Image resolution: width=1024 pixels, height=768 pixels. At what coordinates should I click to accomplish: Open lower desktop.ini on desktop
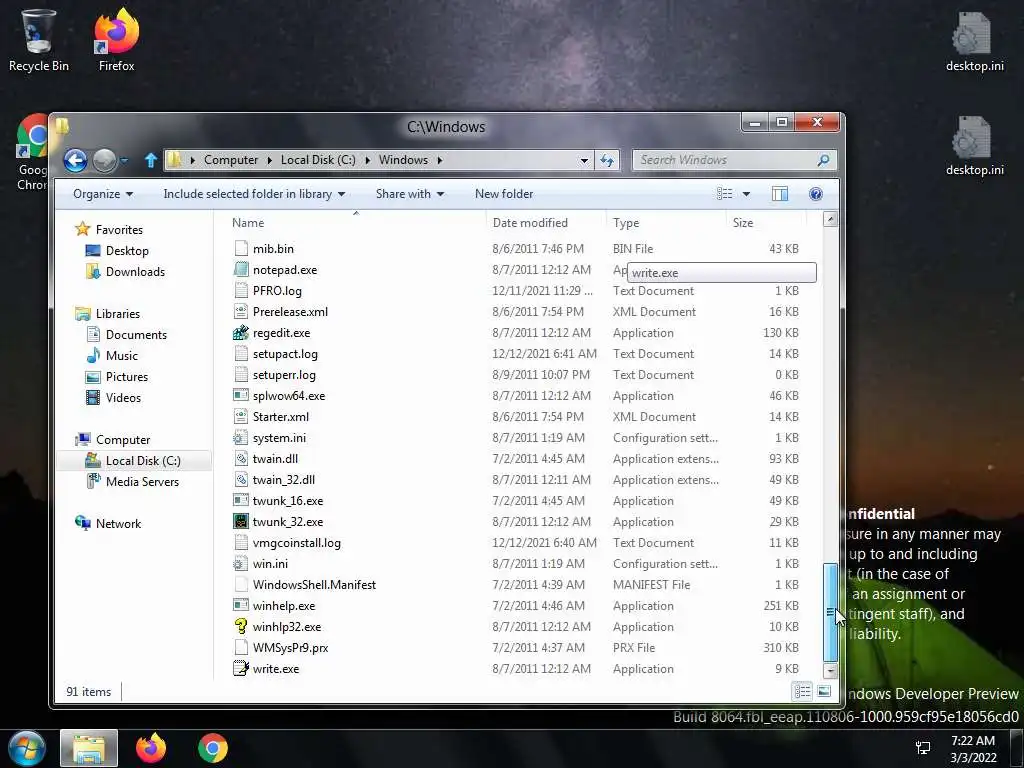(974, 146)
